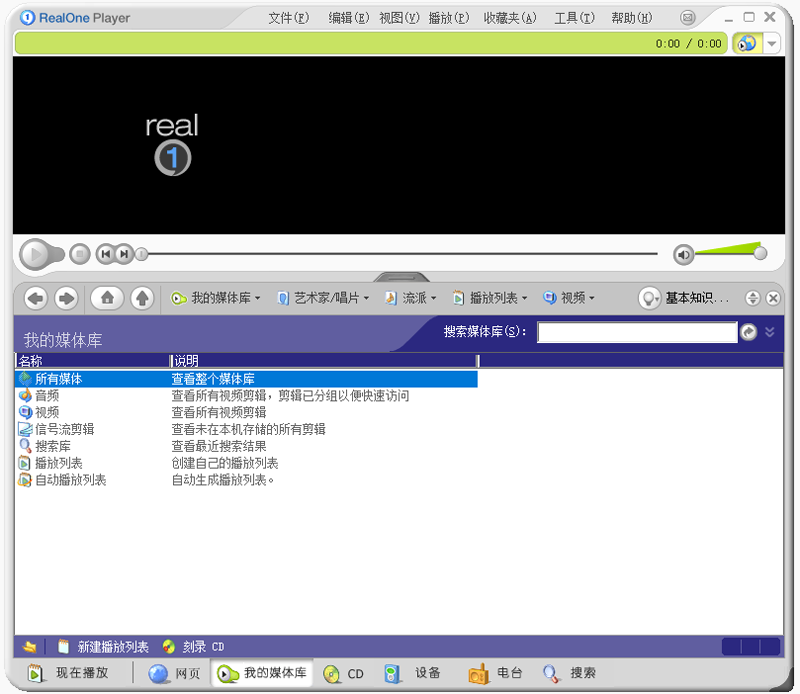Image resolution: width=800 pixels, height=694 pixels.
Task: Open the 视图(V) menu
Action: 399,18
